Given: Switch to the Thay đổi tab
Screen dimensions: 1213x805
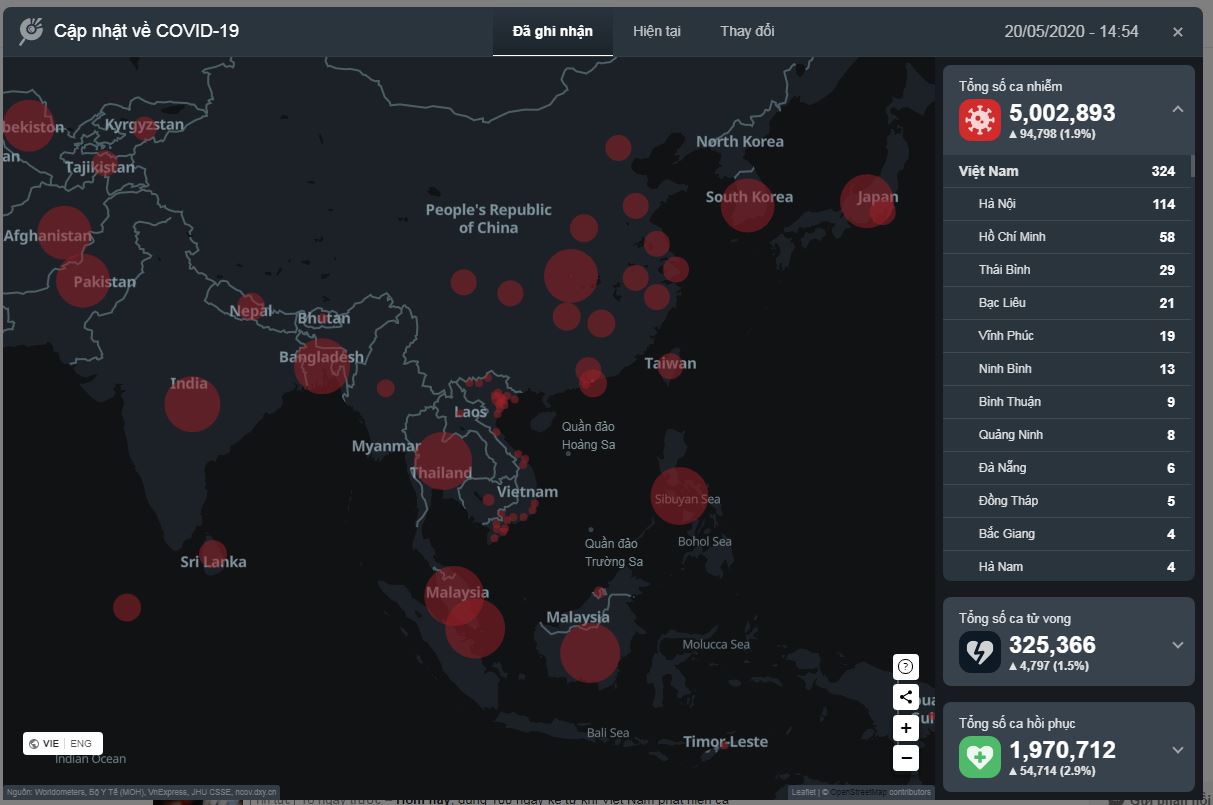Looking at the screenshot, I should click(x=747, y=31).
